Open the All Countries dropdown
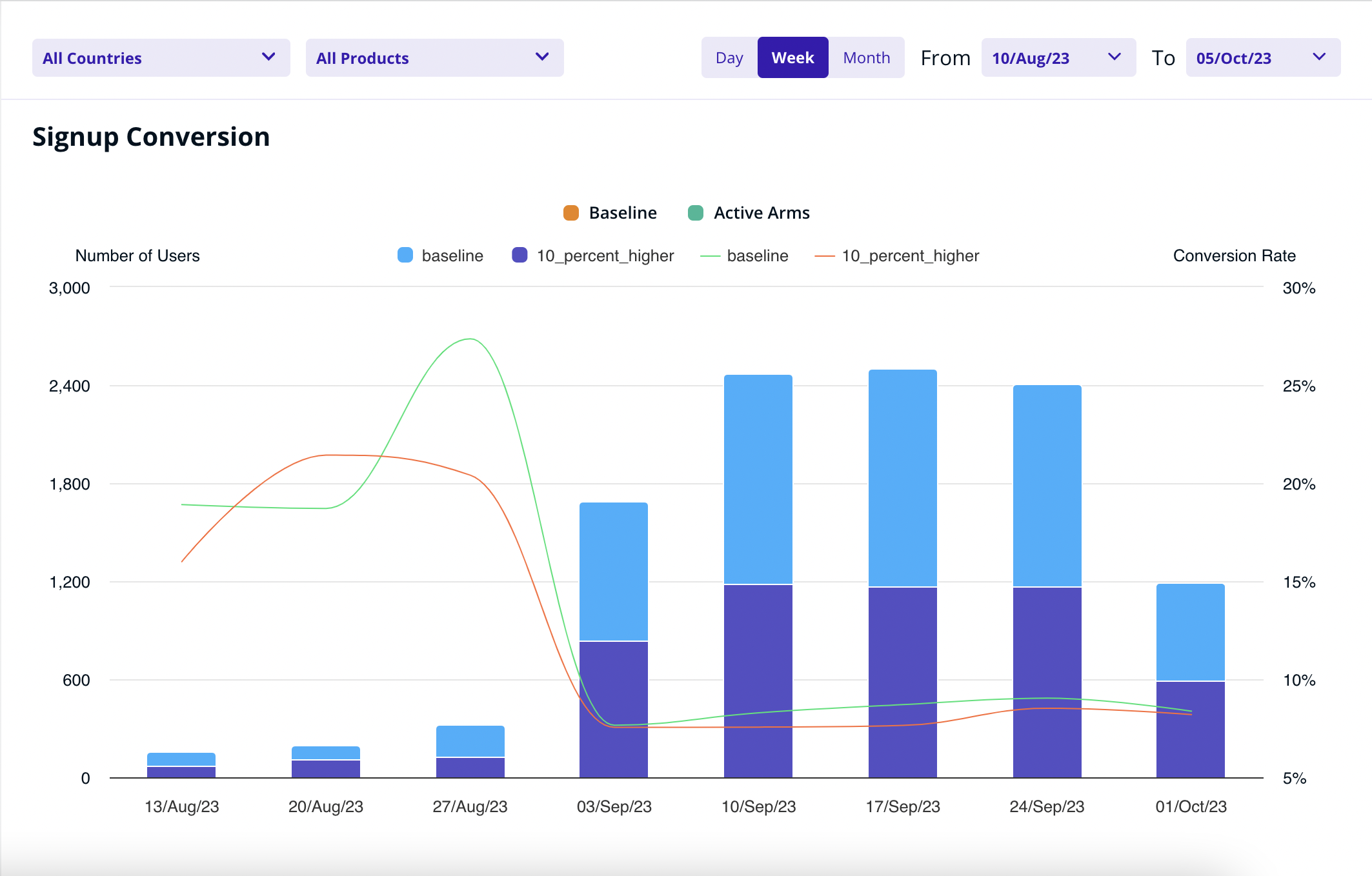The height and width of the screenshot is (876, 1372). point(161,58)
